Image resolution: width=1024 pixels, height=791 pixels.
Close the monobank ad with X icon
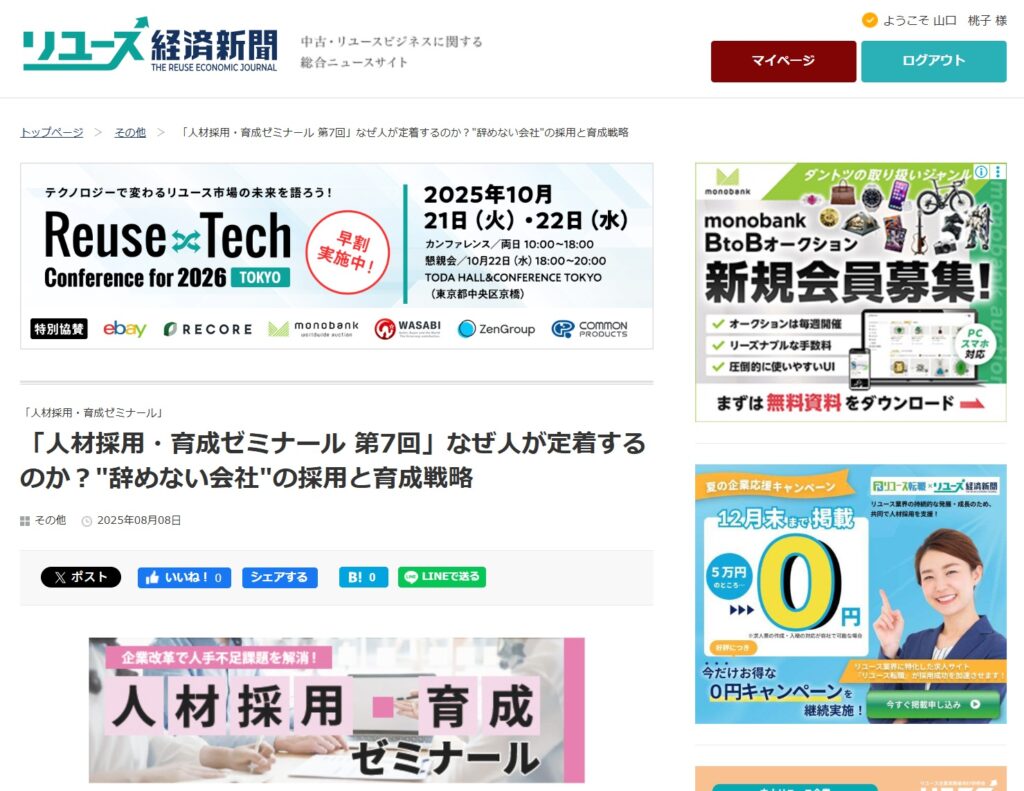click(x=997, y=172)
